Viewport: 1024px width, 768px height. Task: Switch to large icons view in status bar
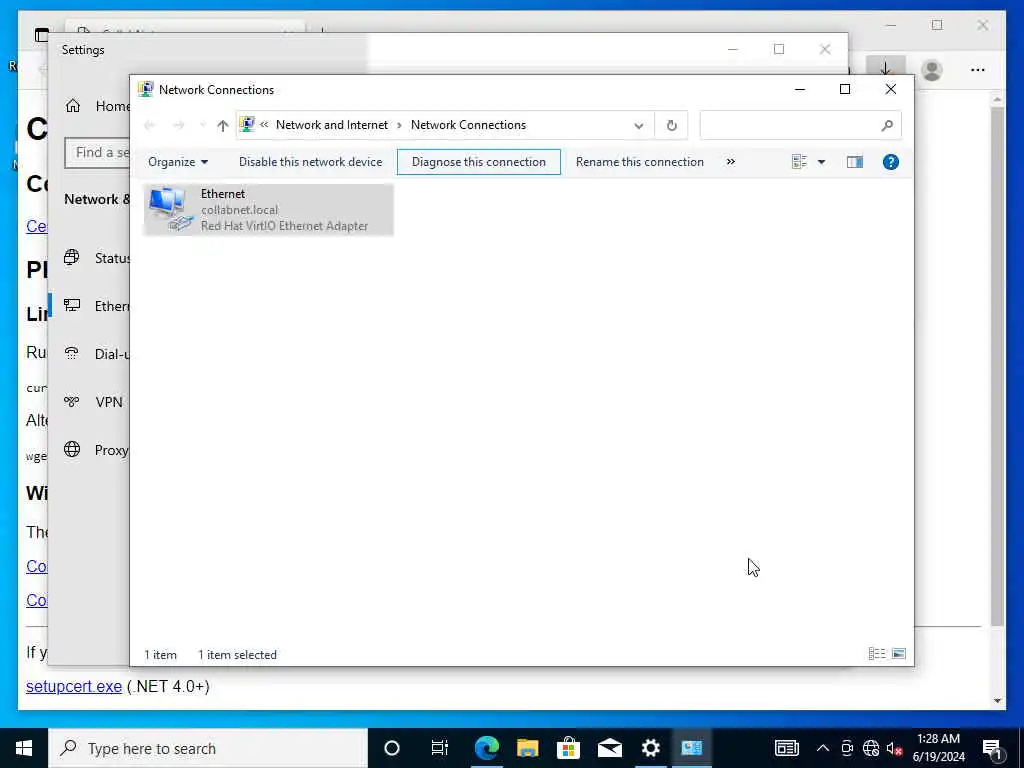pyautogui.click(x=899, y=654)
